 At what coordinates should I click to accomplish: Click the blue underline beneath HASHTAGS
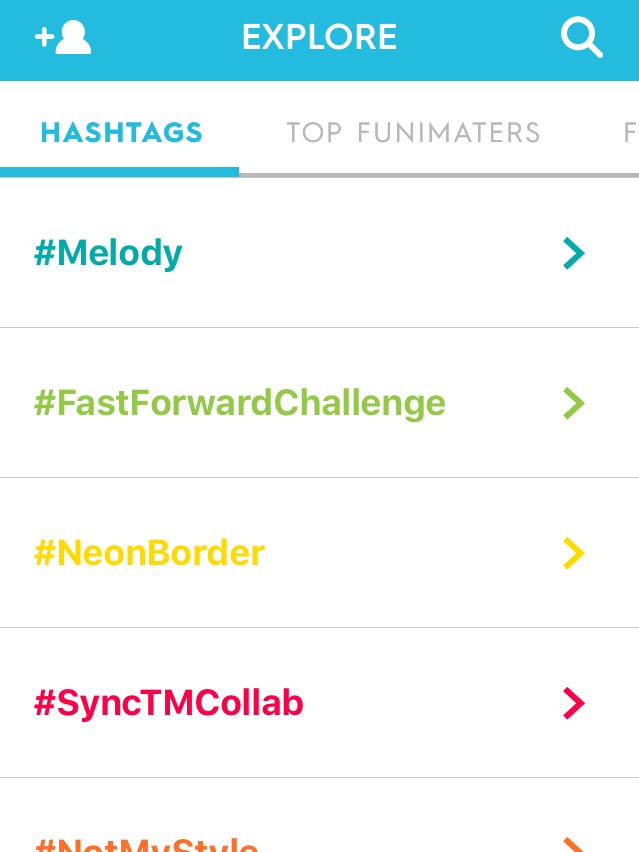coord(119,172)
